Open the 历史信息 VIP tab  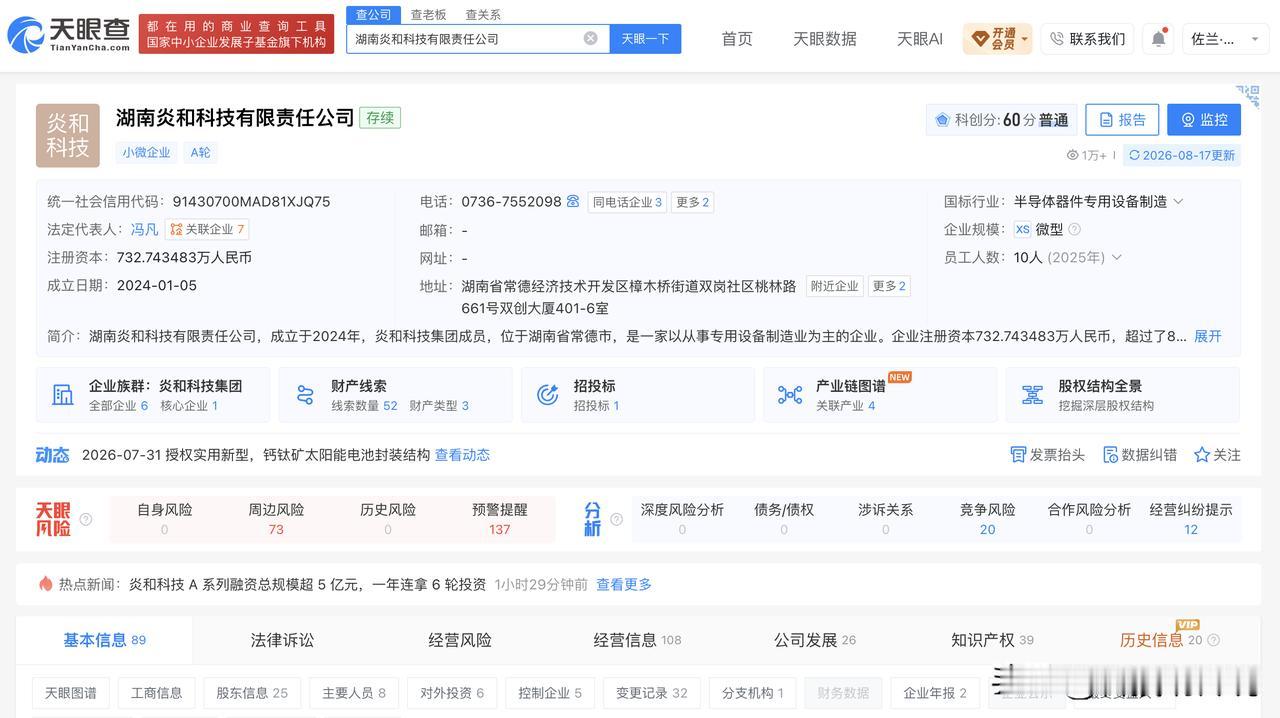coord(1160,640)
